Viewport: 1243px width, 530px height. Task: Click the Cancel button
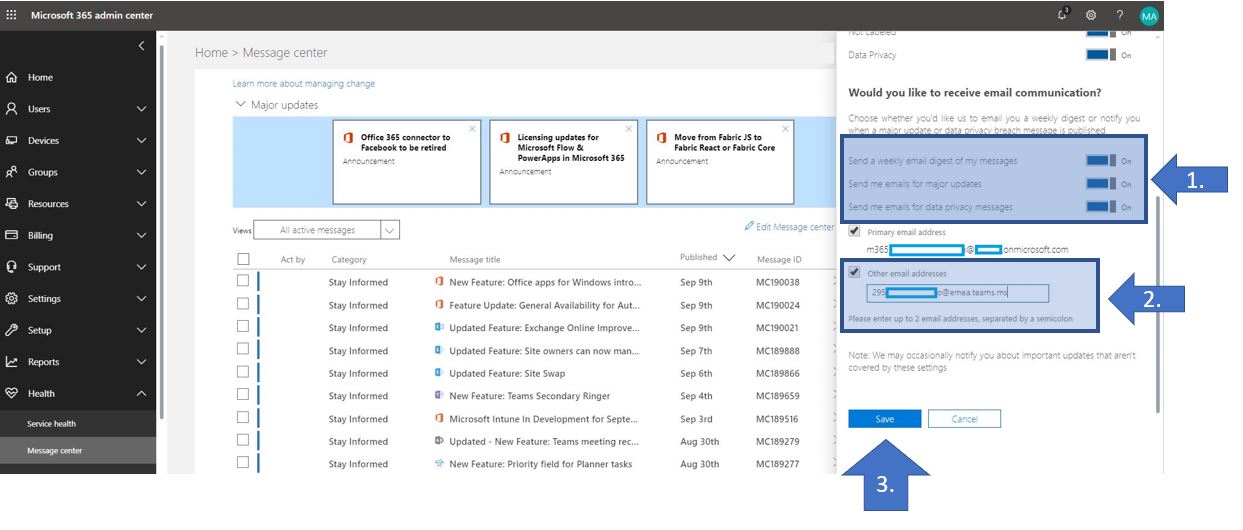(964, 419)
